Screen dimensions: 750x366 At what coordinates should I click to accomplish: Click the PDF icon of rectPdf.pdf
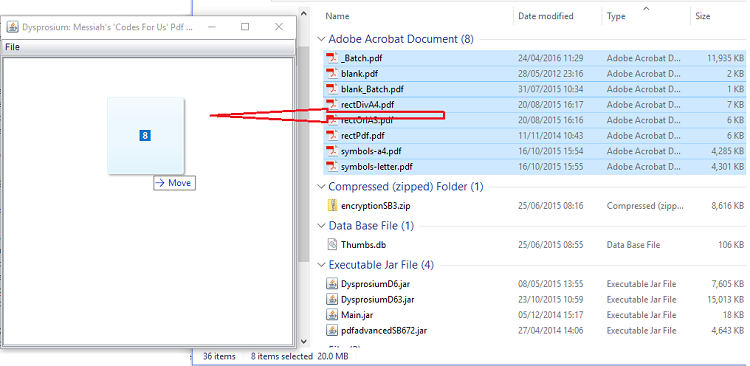point(332,136)
